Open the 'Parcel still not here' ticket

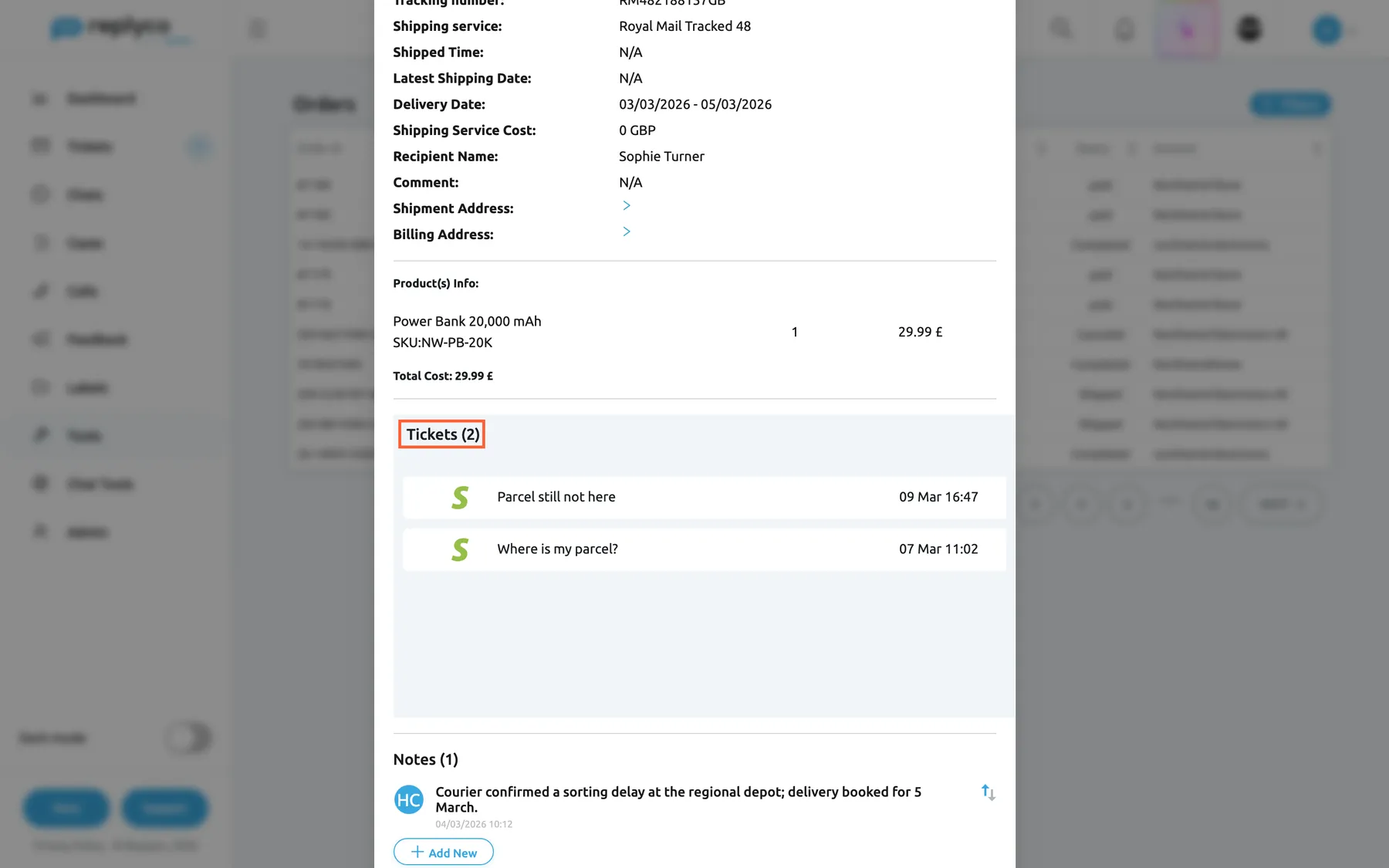tap(704, 497)
